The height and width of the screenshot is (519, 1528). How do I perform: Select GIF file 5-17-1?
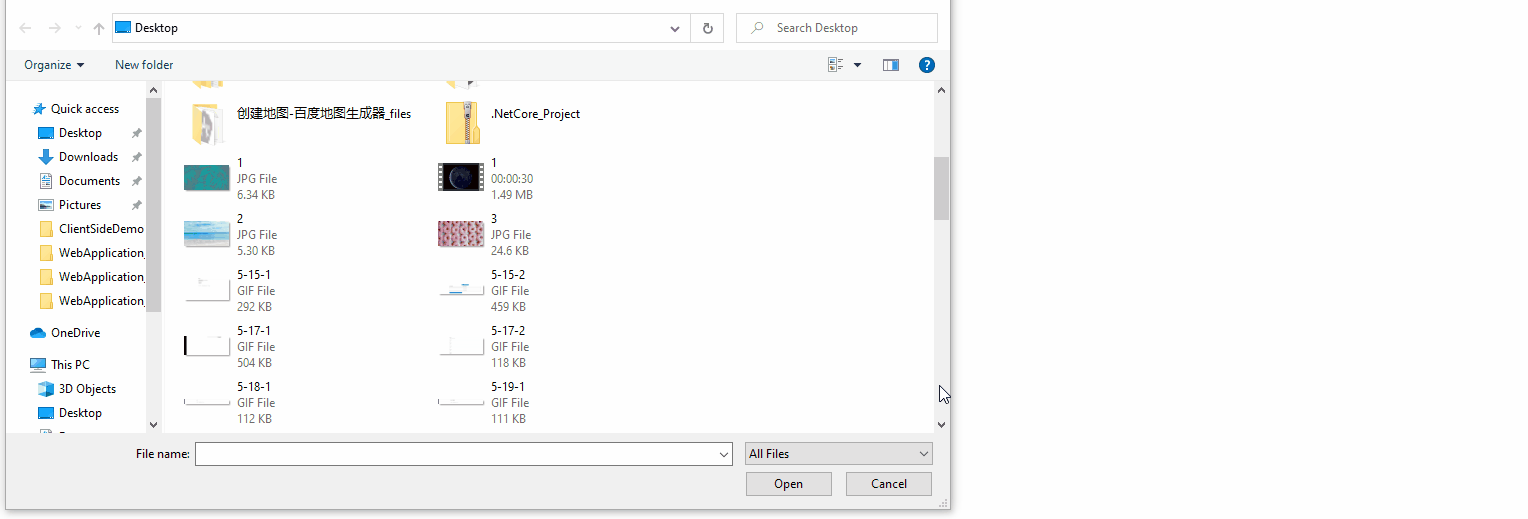(x=229, y=346)
